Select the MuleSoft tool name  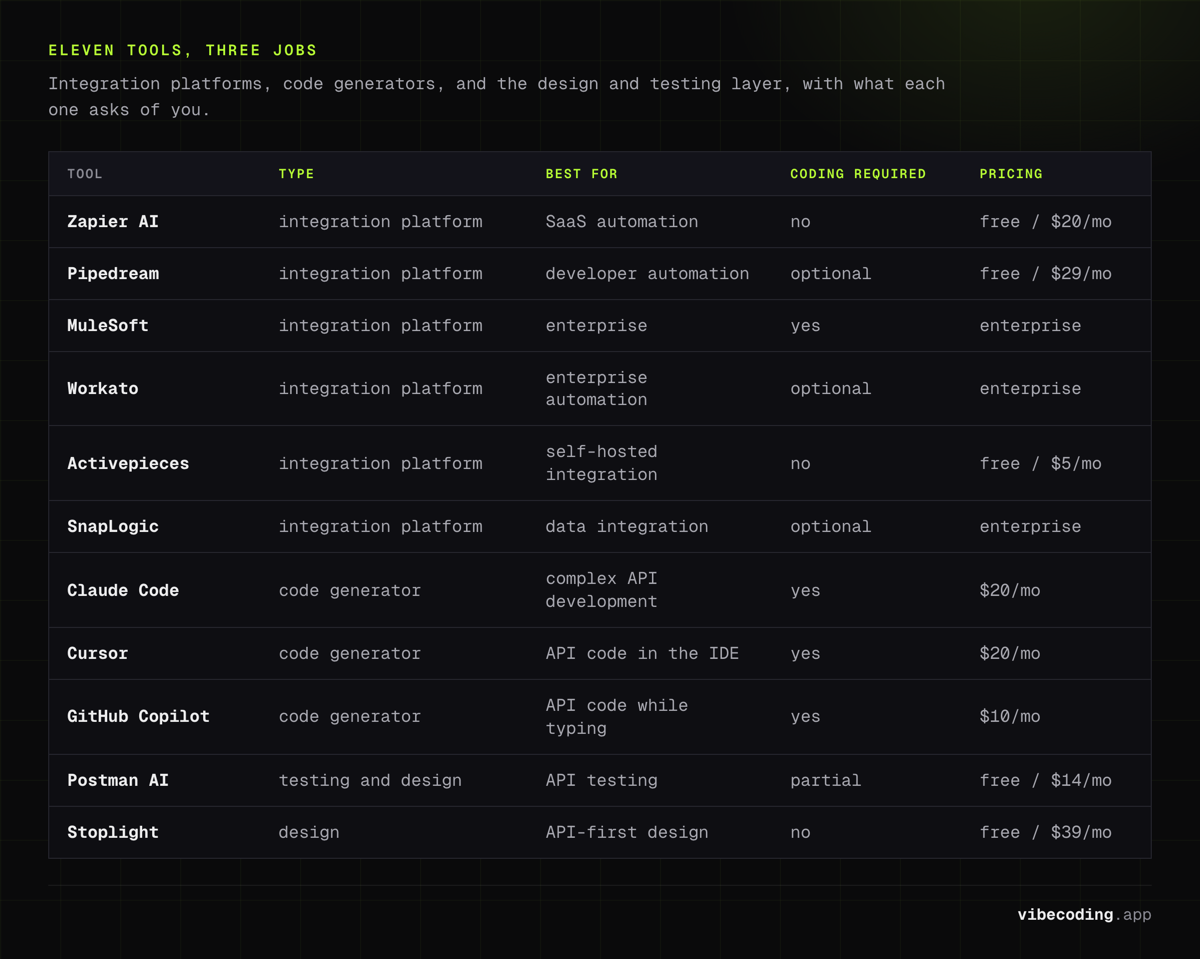point(108,326)
